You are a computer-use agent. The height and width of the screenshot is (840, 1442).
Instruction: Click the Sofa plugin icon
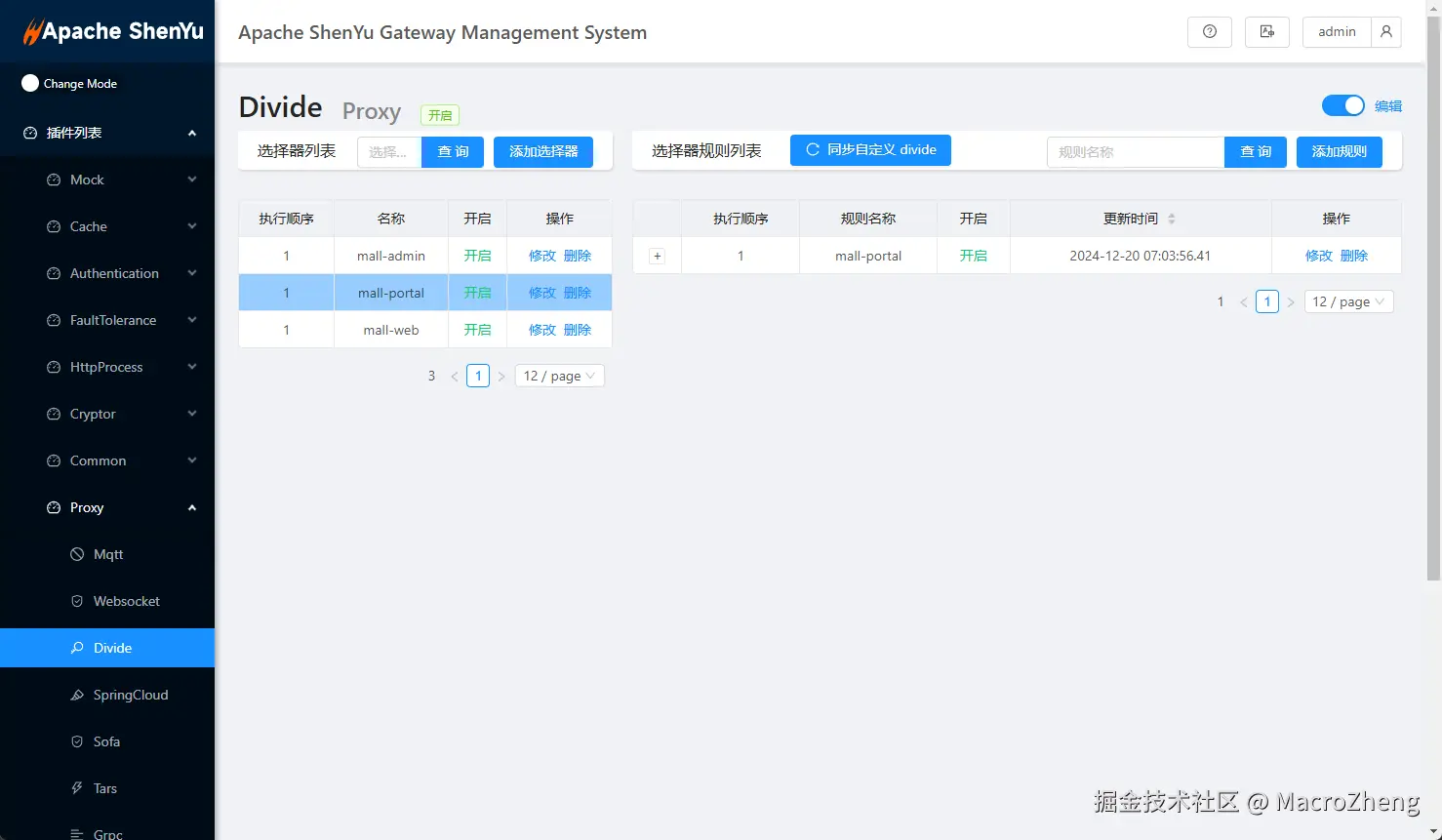coord(77,741)
